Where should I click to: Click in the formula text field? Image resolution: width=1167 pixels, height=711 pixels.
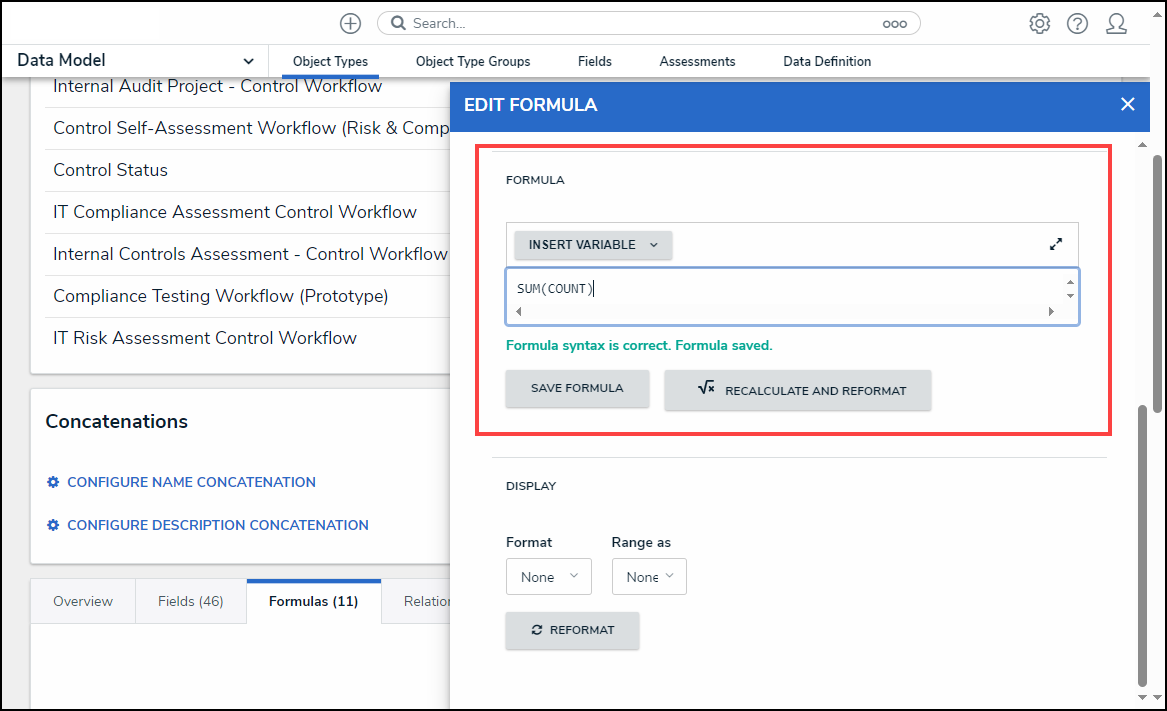tap(780, 289)
